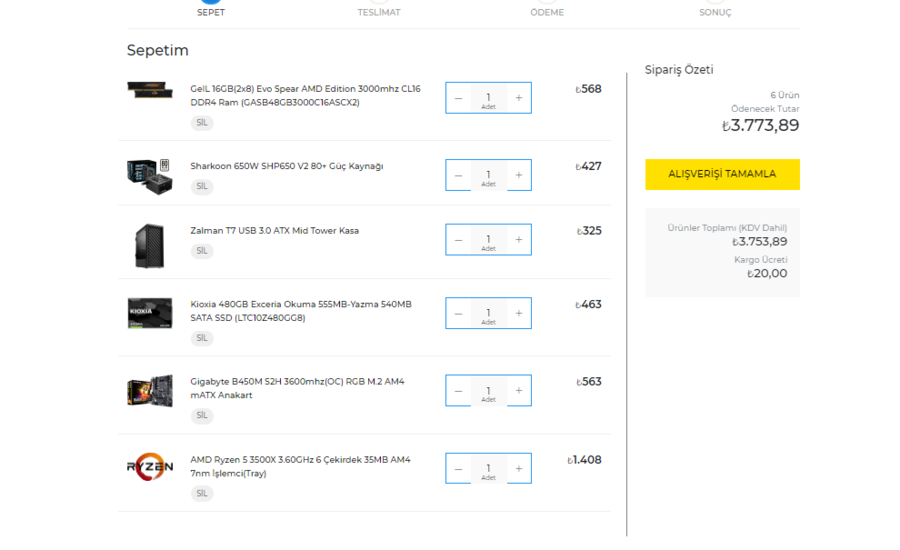900x550 pixels.
Task: Click the Kioxia SSD quantity field
Action: [x=488, y=313]
